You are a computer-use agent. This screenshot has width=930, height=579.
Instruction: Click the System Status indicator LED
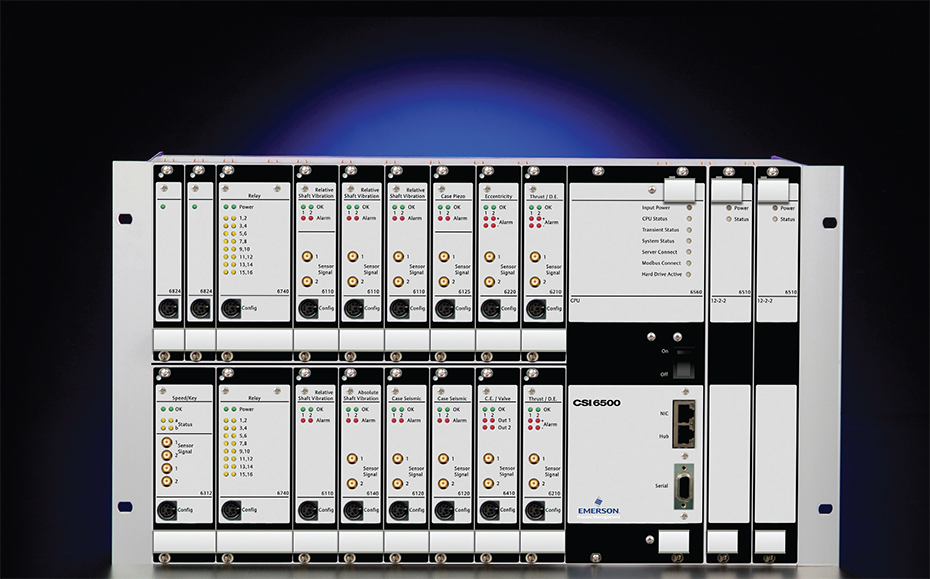click(x=689, y=241)
